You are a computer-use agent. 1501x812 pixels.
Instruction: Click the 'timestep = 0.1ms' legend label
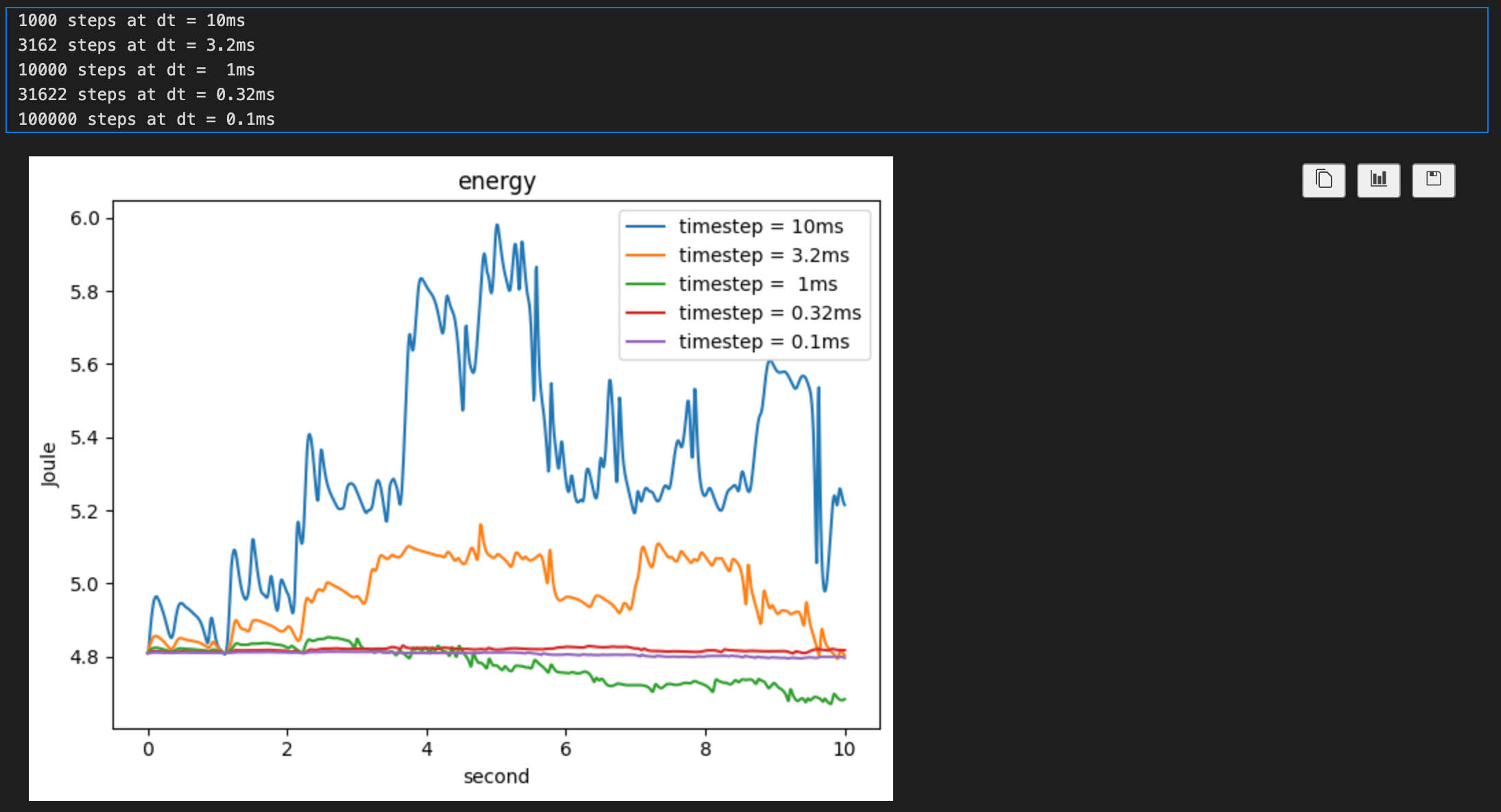tap(764, 342)
